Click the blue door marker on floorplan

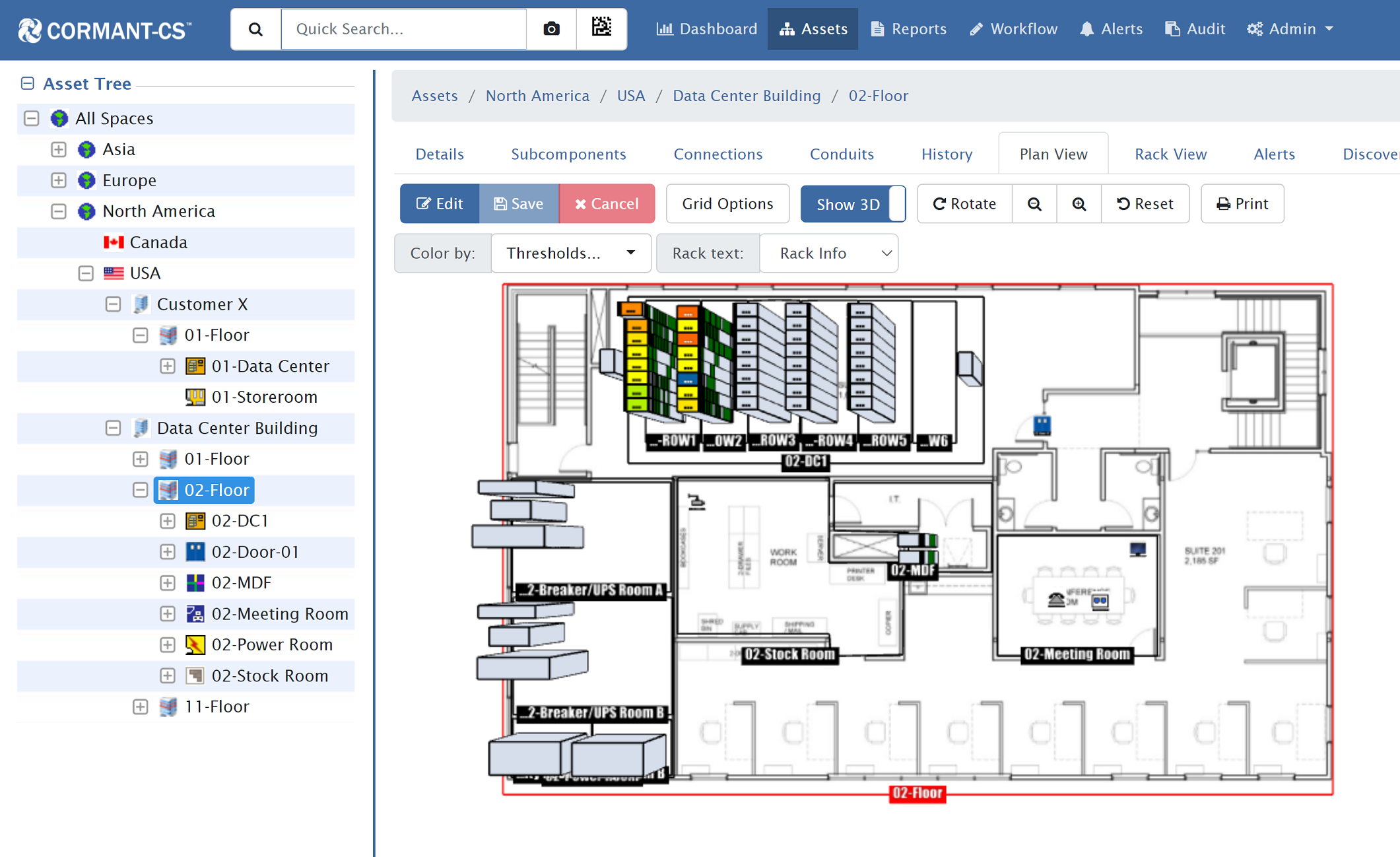click(1042, 425)
